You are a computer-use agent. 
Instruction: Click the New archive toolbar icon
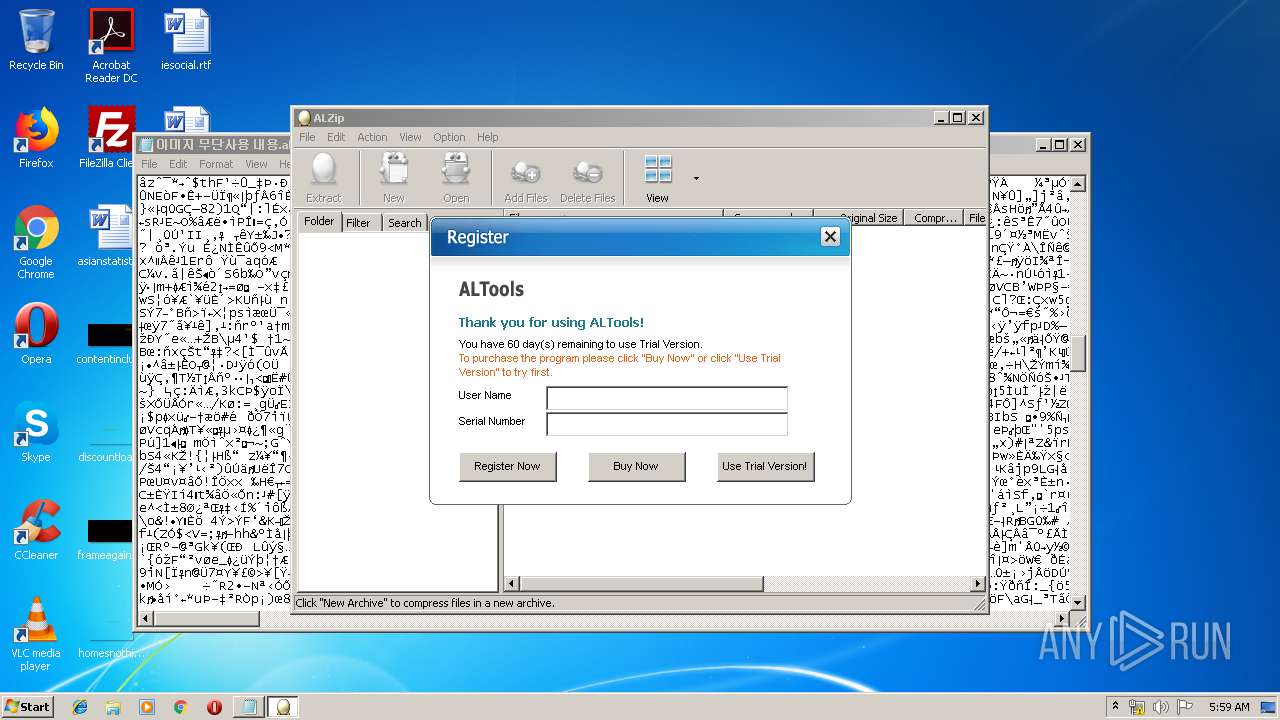(394, 179)
